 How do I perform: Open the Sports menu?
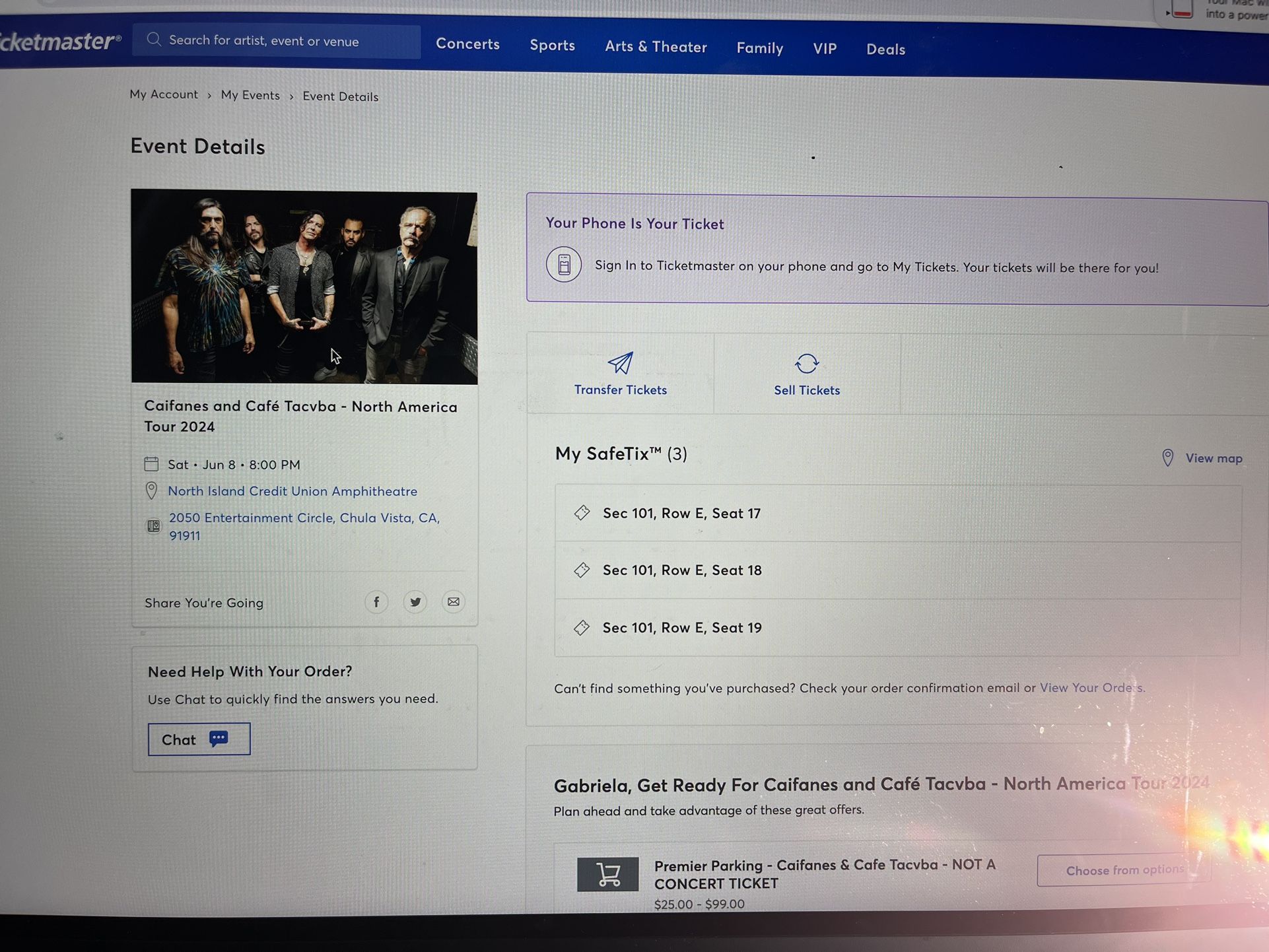pyautogui.click(x=552, y=45)
